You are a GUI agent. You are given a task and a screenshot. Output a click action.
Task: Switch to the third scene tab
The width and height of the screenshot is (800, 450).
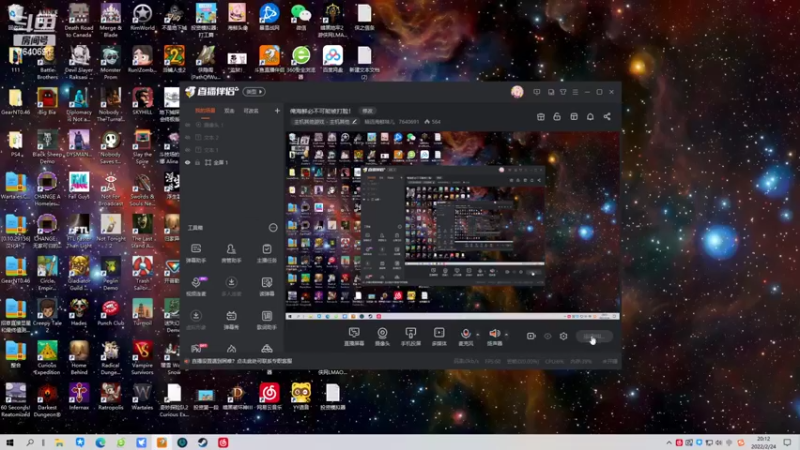[251, 111]
